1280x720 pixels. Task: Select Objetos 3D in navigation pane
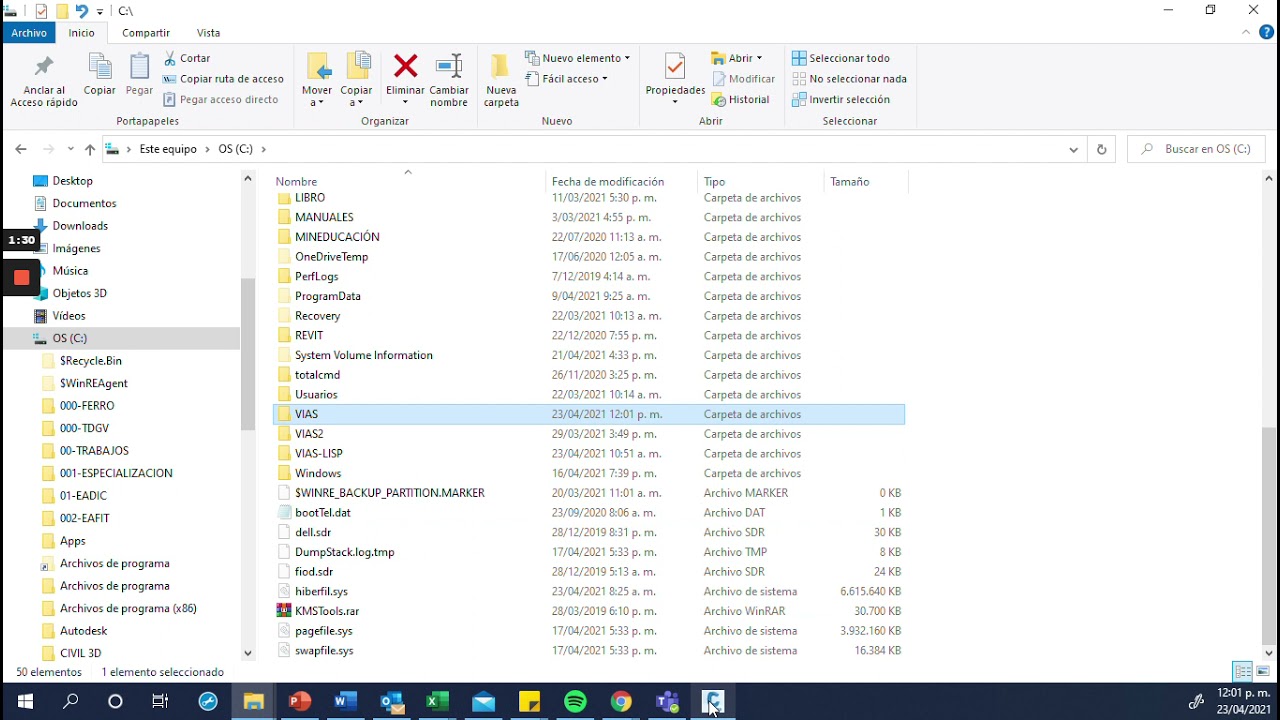tap(80, 294)
